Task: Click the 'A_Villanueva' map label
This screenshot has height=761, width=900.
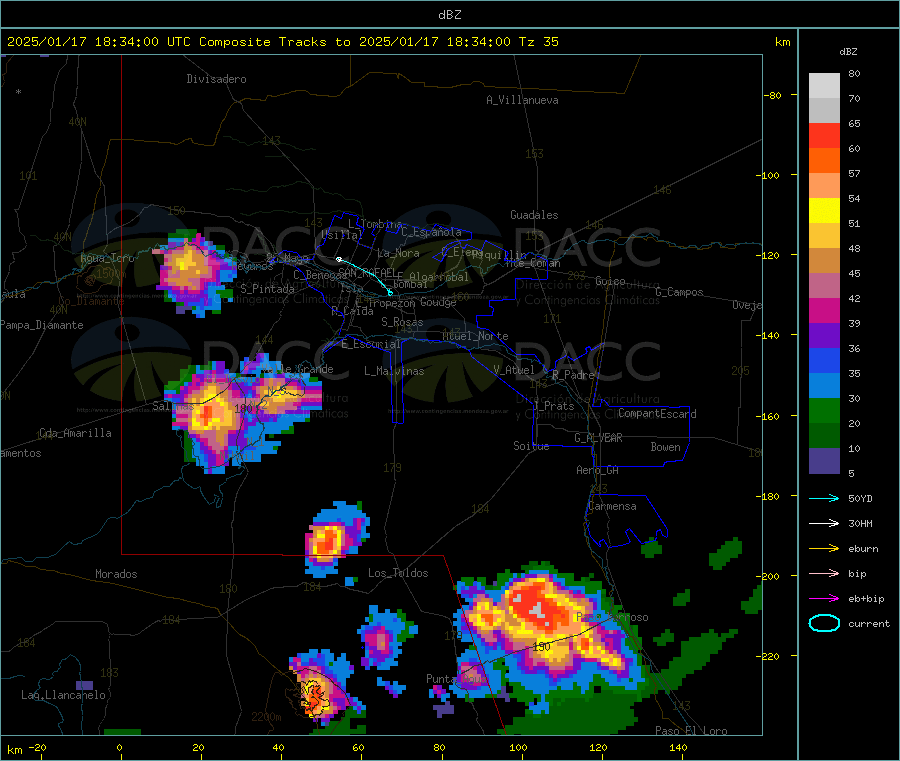Action: pyautogui.click(x=522, y=100)
